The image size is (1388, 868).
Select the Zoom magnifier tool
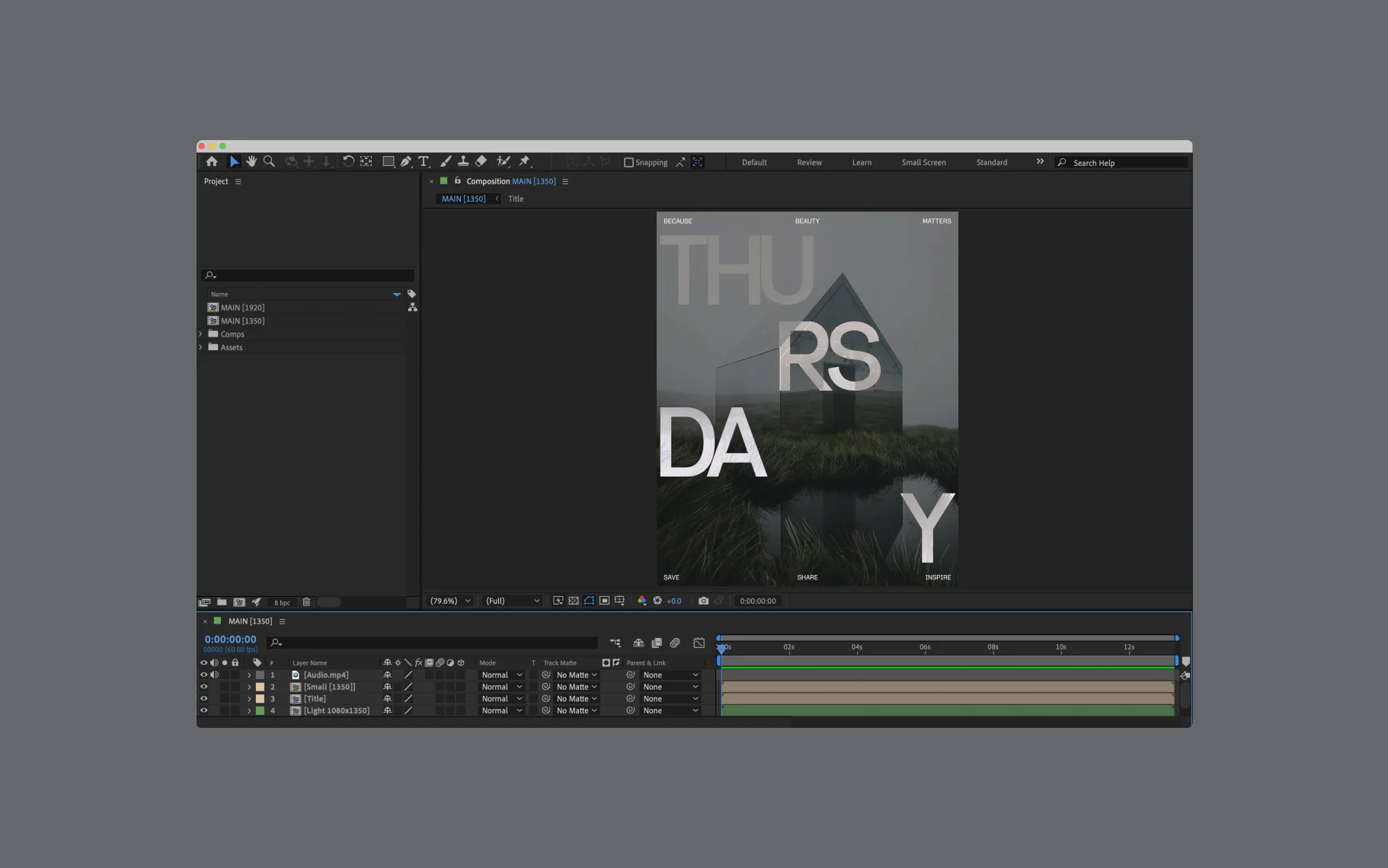point(269,161)
